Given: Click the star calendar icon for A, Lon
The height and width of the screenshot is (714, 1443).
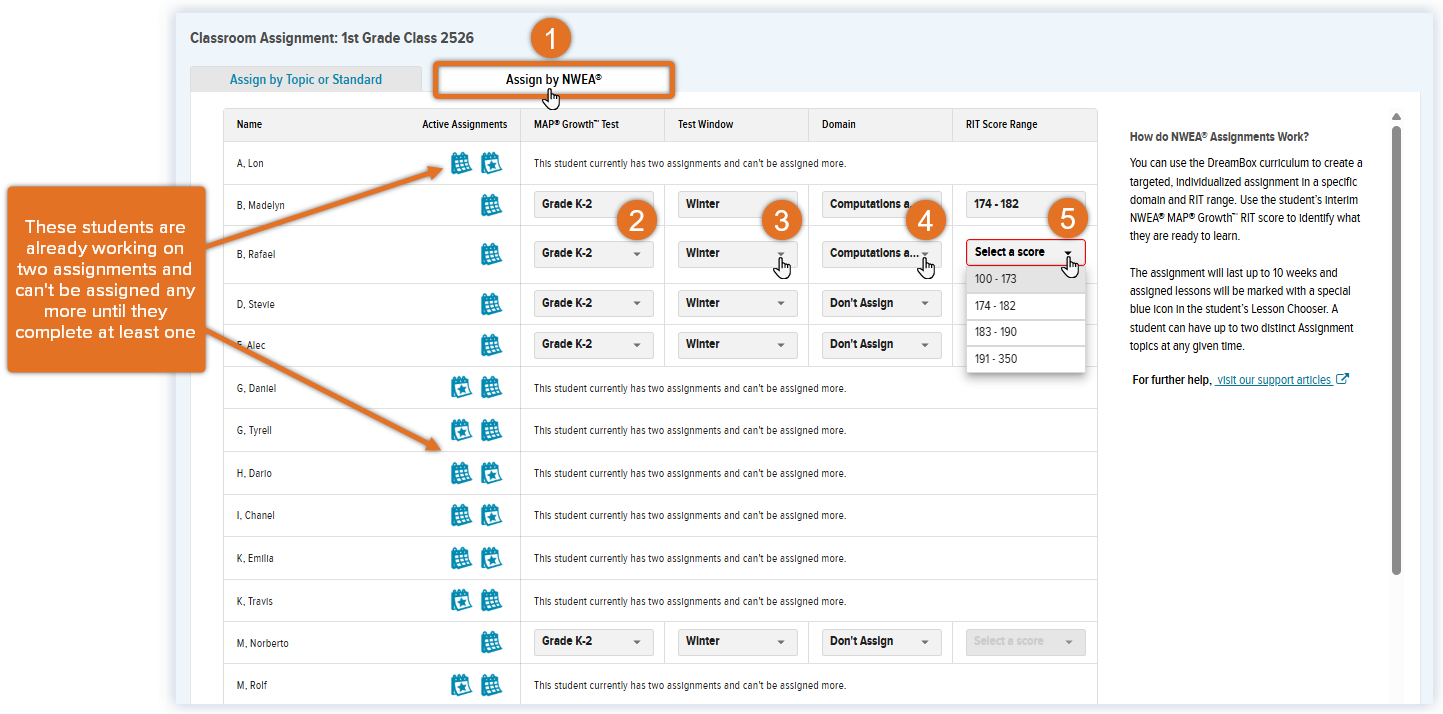Looking at the screenshot, I should tap(491, 163).
